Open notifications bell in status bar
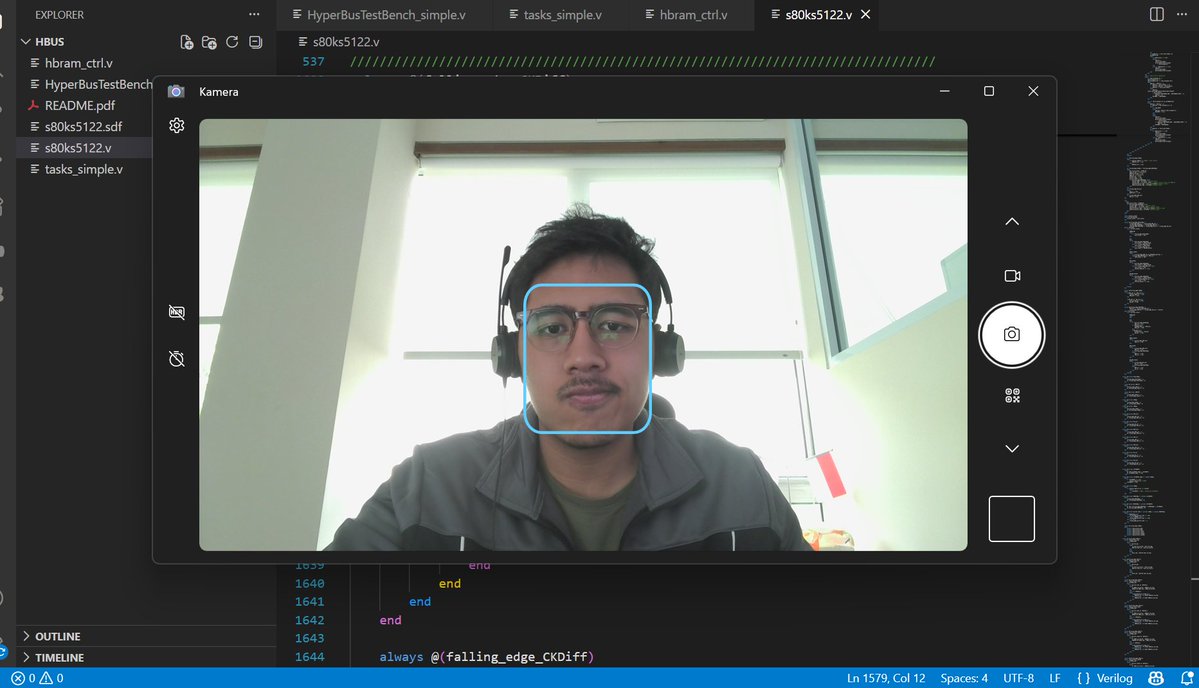Viewport: 1199px width, 688px height. pyautogui.click(x=1187, y=678)
